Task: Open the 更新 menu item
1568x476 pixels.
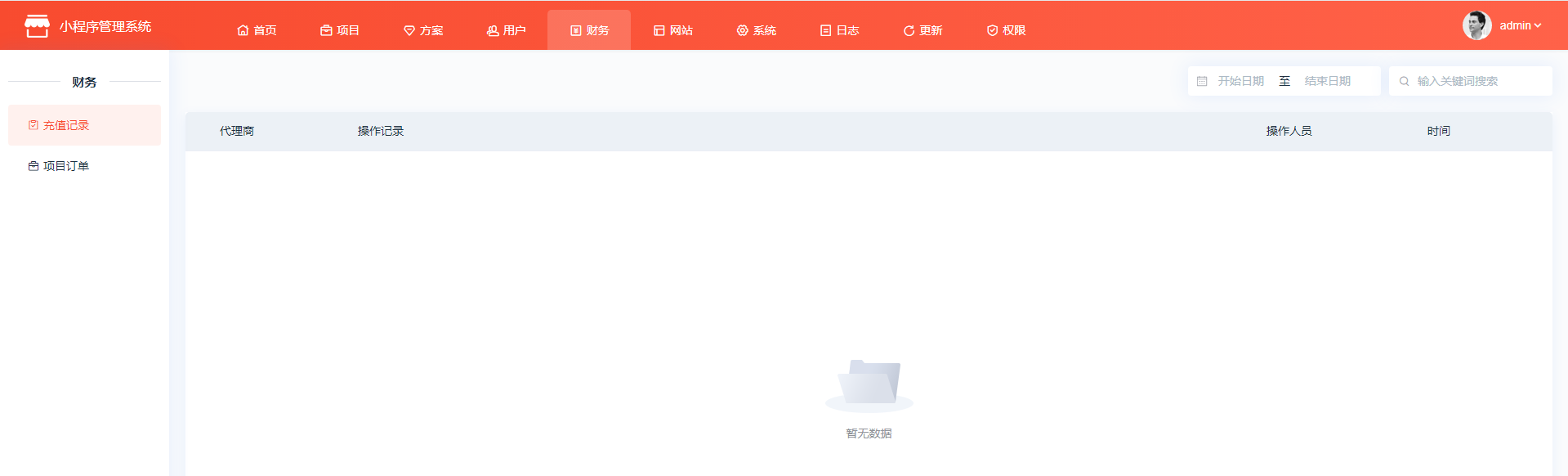Action: point(923,30)
